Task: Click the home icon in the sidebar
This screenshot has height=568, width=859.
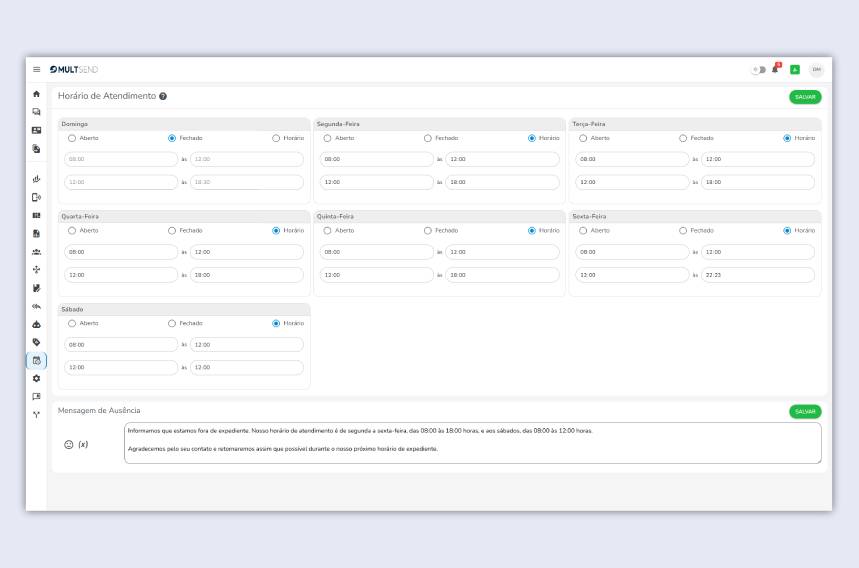Action: (37, 94)
